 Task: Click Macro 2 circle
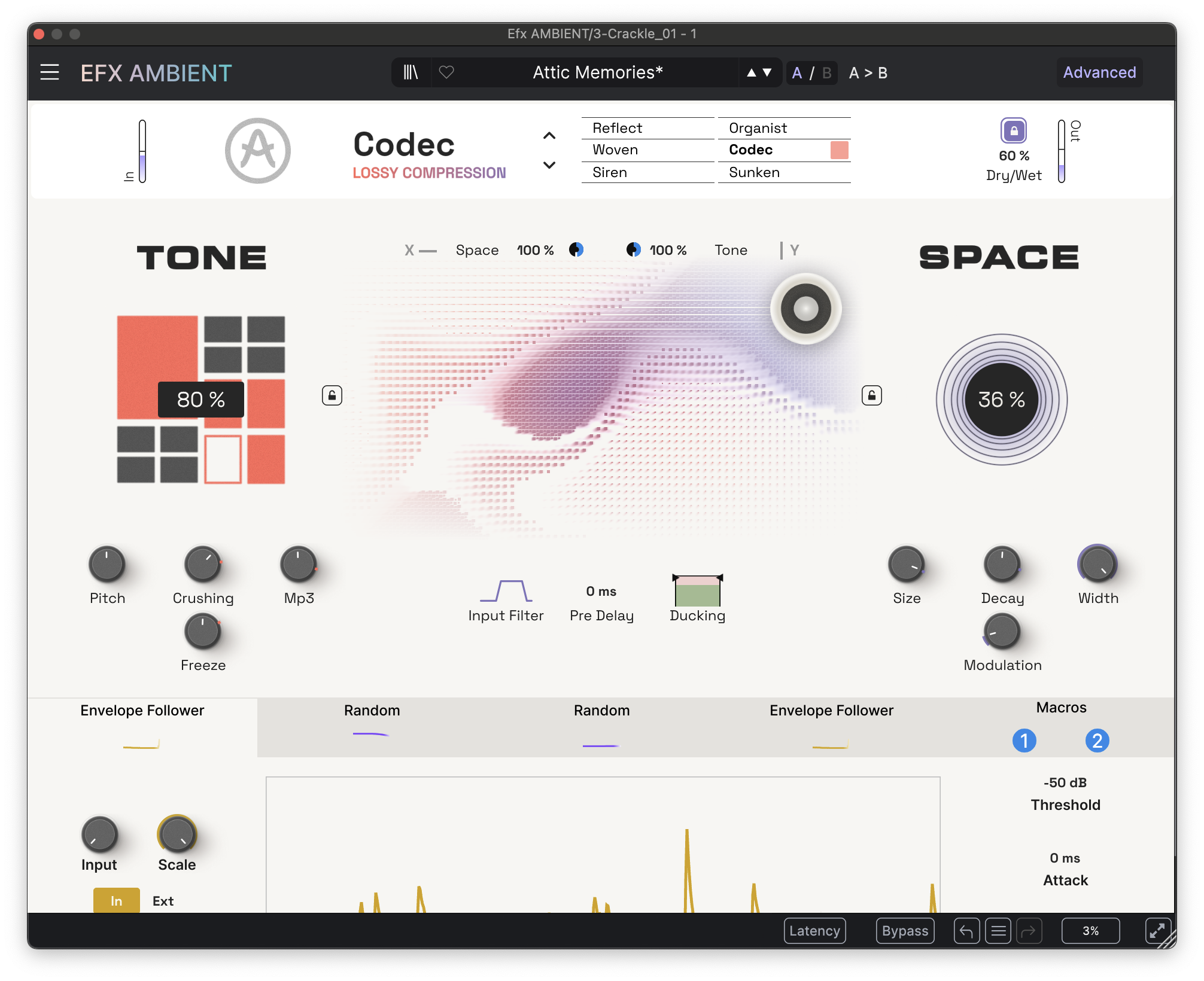coord(1097,741)
